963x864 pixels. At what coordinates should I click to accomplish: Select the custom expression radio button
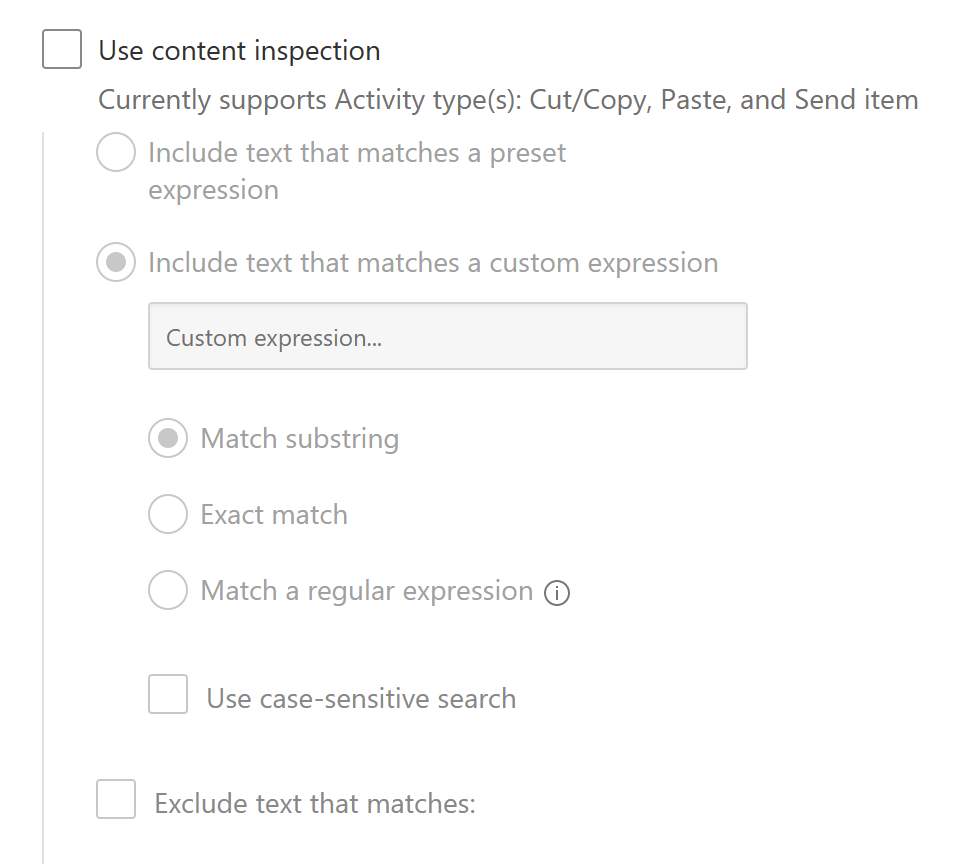(x=116, y=263)
